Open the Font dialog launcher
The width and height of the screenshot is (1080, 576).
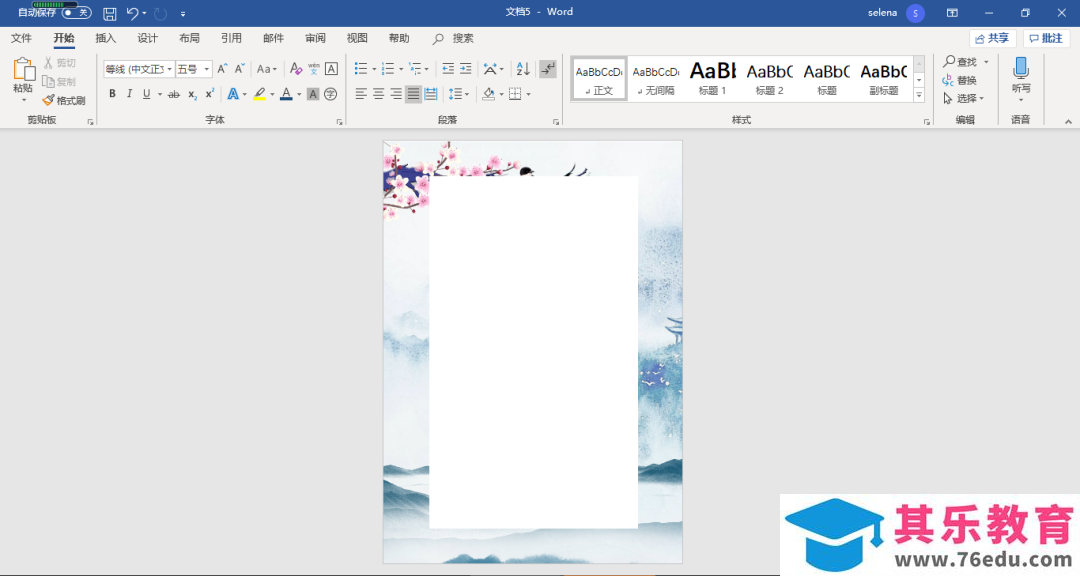[x=339, y=122]
